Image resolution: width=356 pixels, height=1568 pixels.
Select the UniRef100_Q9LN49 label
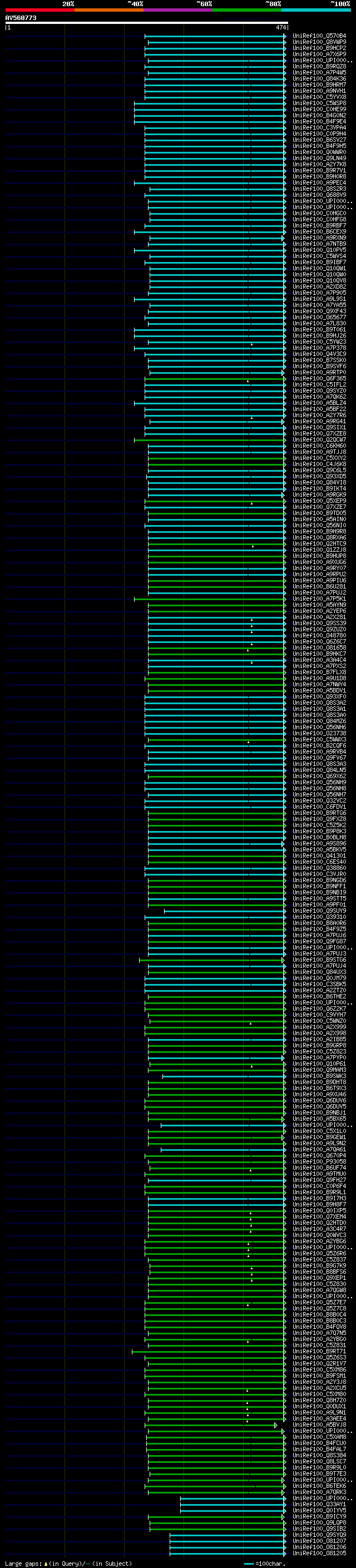click(x=319, y=159)
